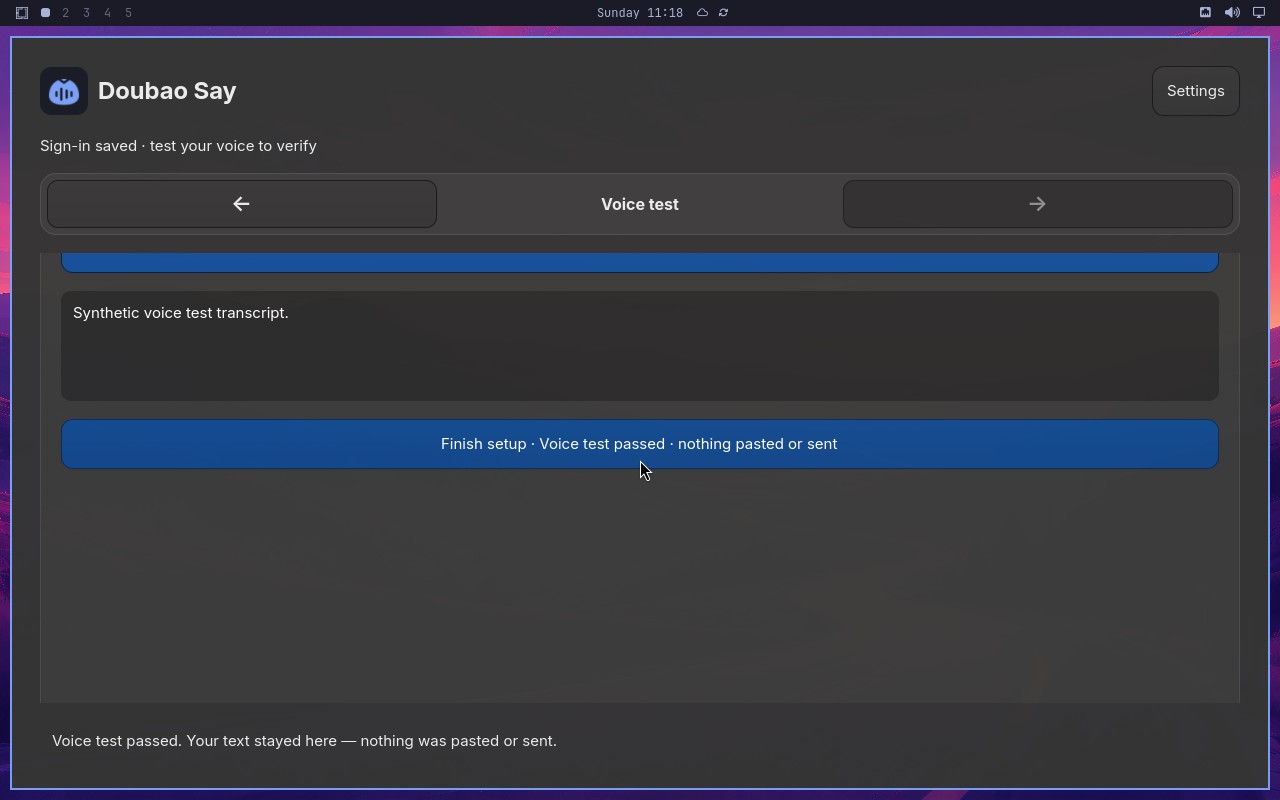Click the Finish setup button
This screenshot has height=800, width=1280.
point(640,444)
